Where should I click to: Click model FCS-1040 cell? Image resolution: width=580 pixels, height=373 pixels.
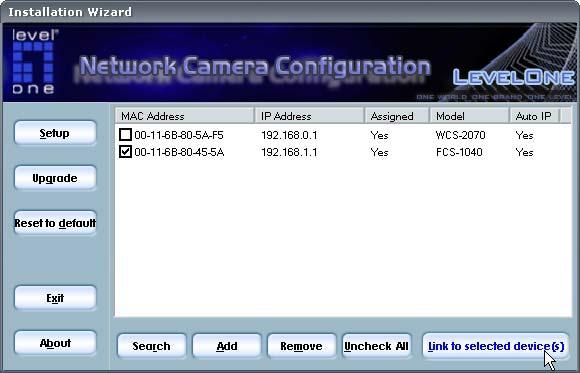coord(459,152)
